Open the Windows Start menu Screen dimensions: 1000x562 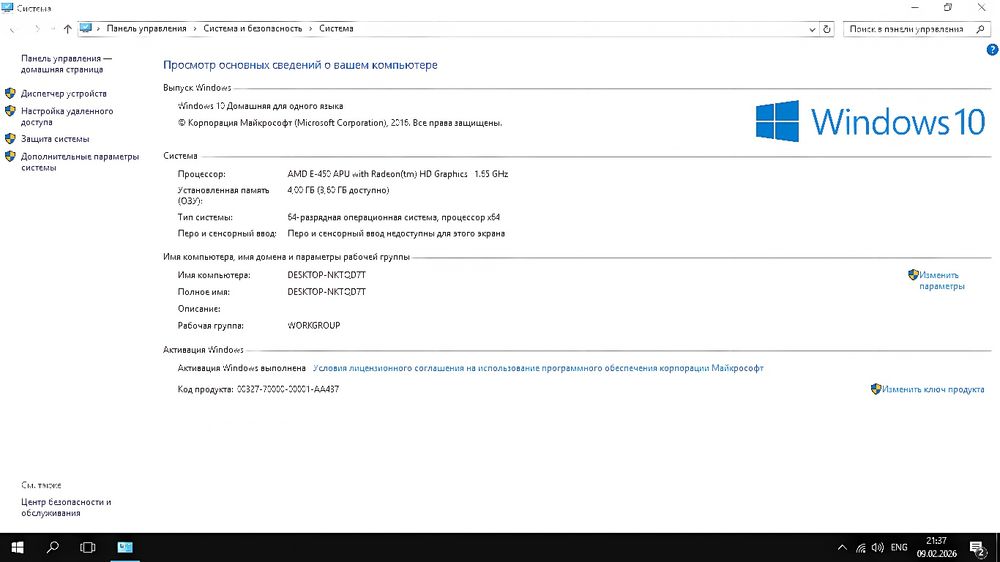[x=17, y=547]
